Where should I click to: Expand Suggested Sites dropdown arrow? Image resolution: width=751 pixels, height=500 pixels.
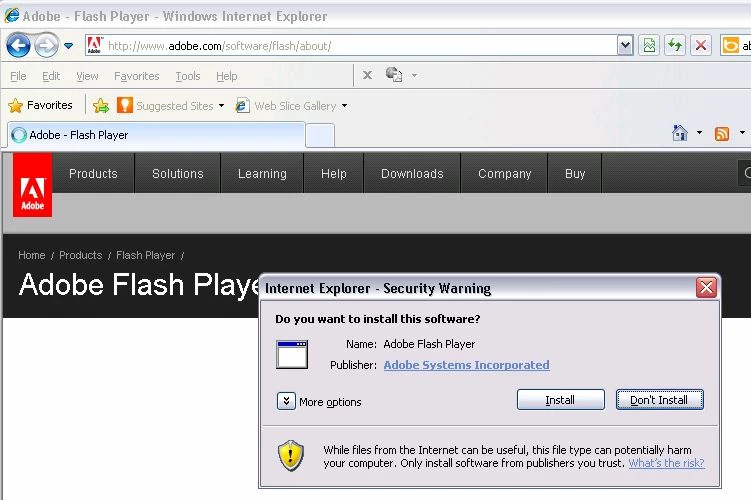[x=221, y=106]
